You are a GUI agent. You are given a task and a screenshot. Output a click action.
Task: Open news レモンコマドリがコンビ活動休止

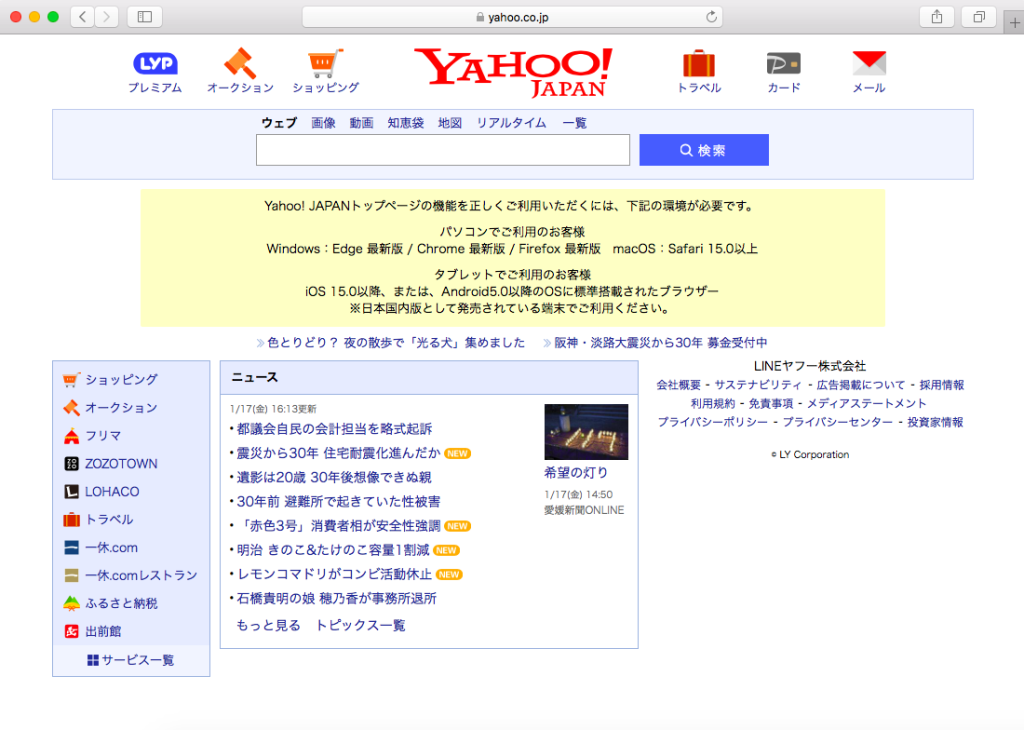pos(334,574)
